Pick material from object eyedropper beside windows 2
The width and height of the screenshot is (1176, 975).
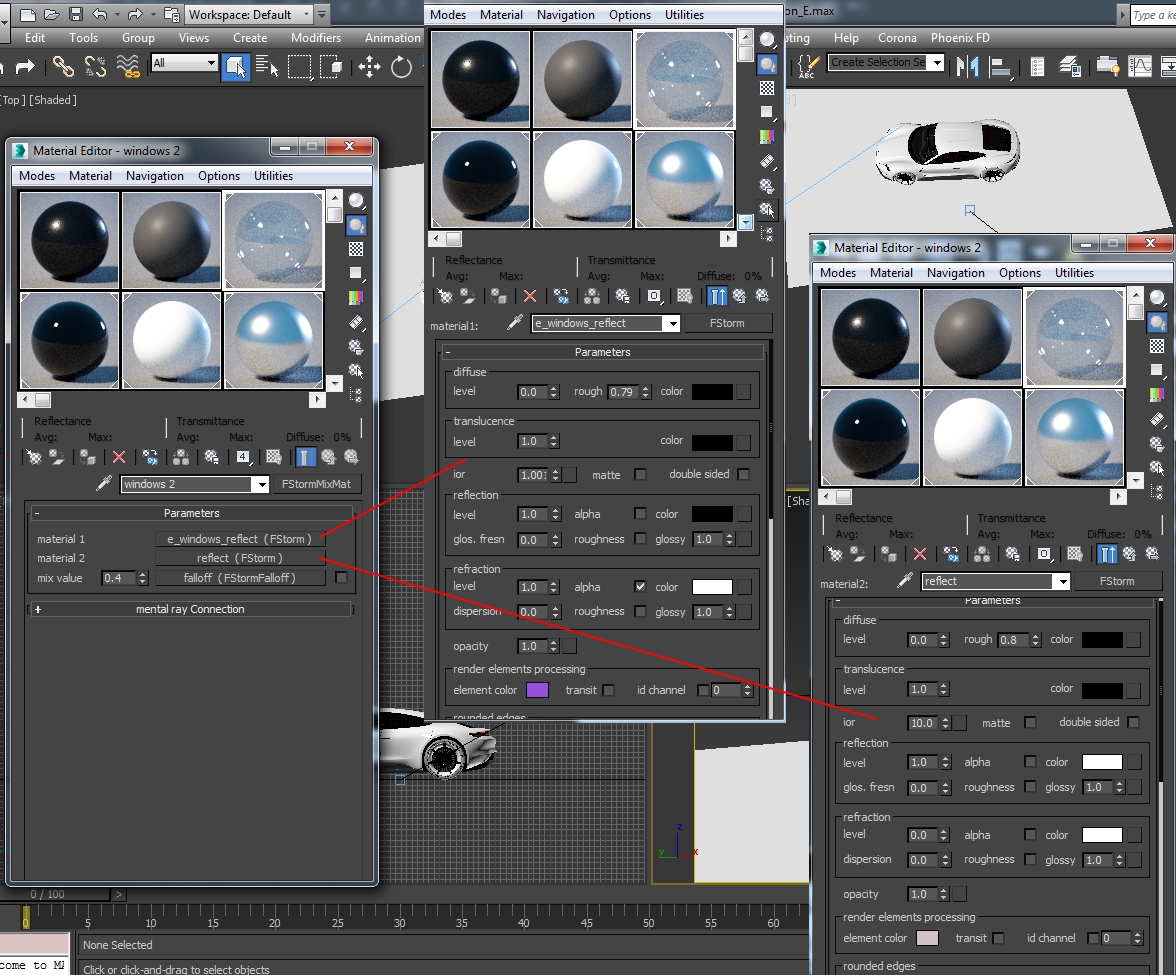point(104,484)
